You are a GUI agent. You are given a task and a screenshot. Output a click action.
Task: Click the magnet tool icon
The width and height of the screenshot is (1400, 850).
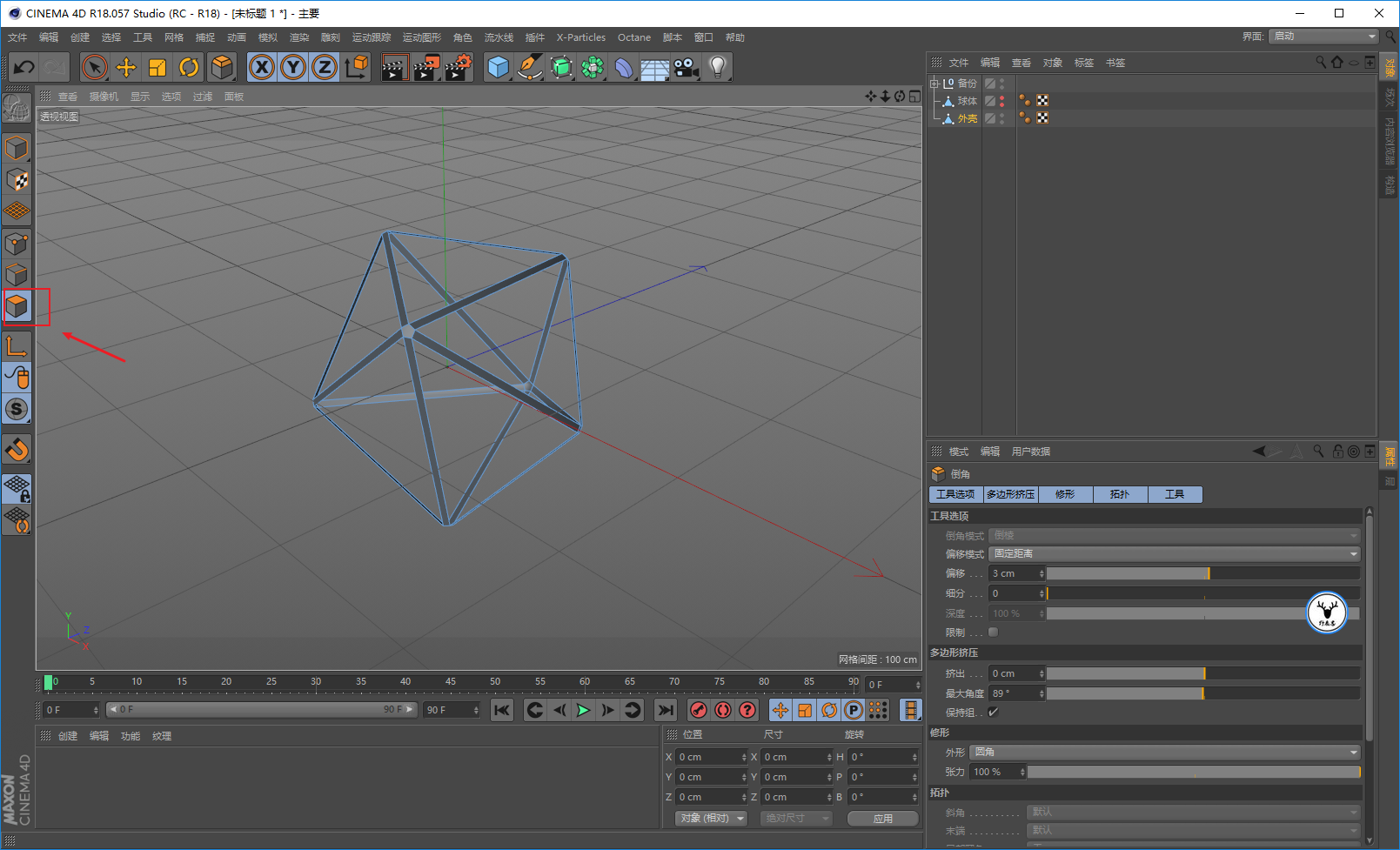(17, 449)
